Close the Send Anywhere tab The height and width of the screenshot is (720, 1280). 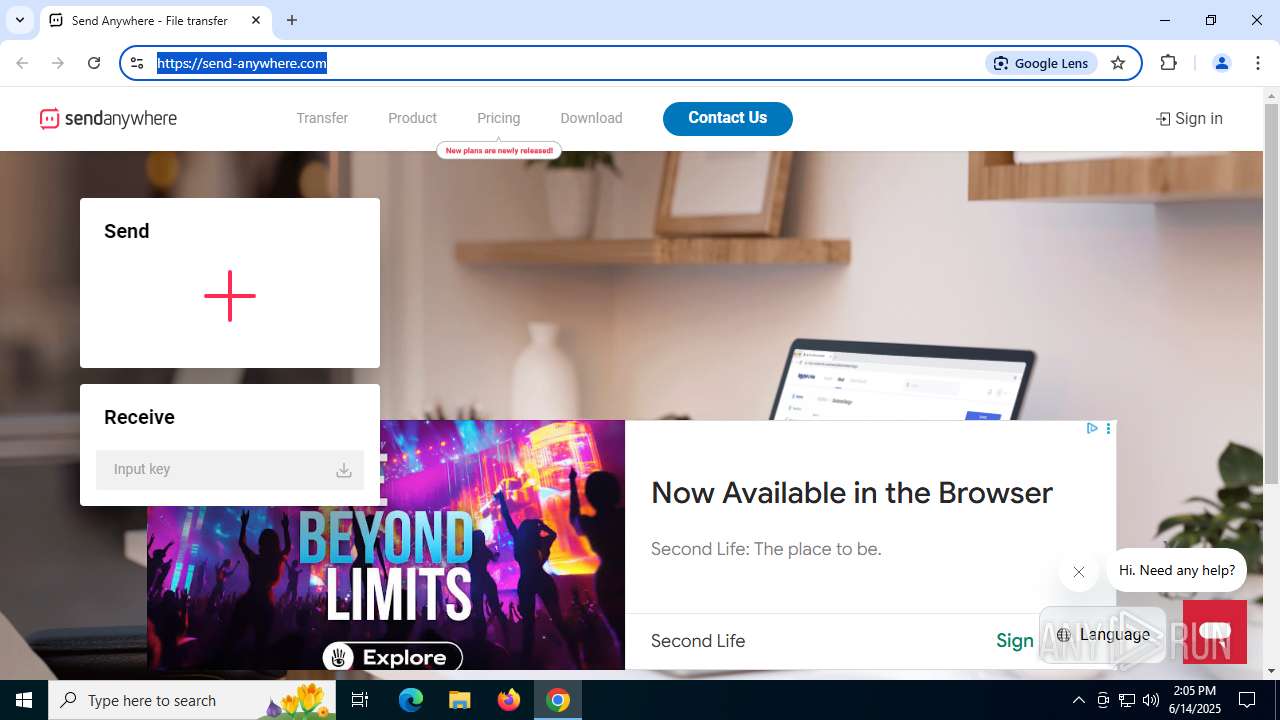click(256, 20)
